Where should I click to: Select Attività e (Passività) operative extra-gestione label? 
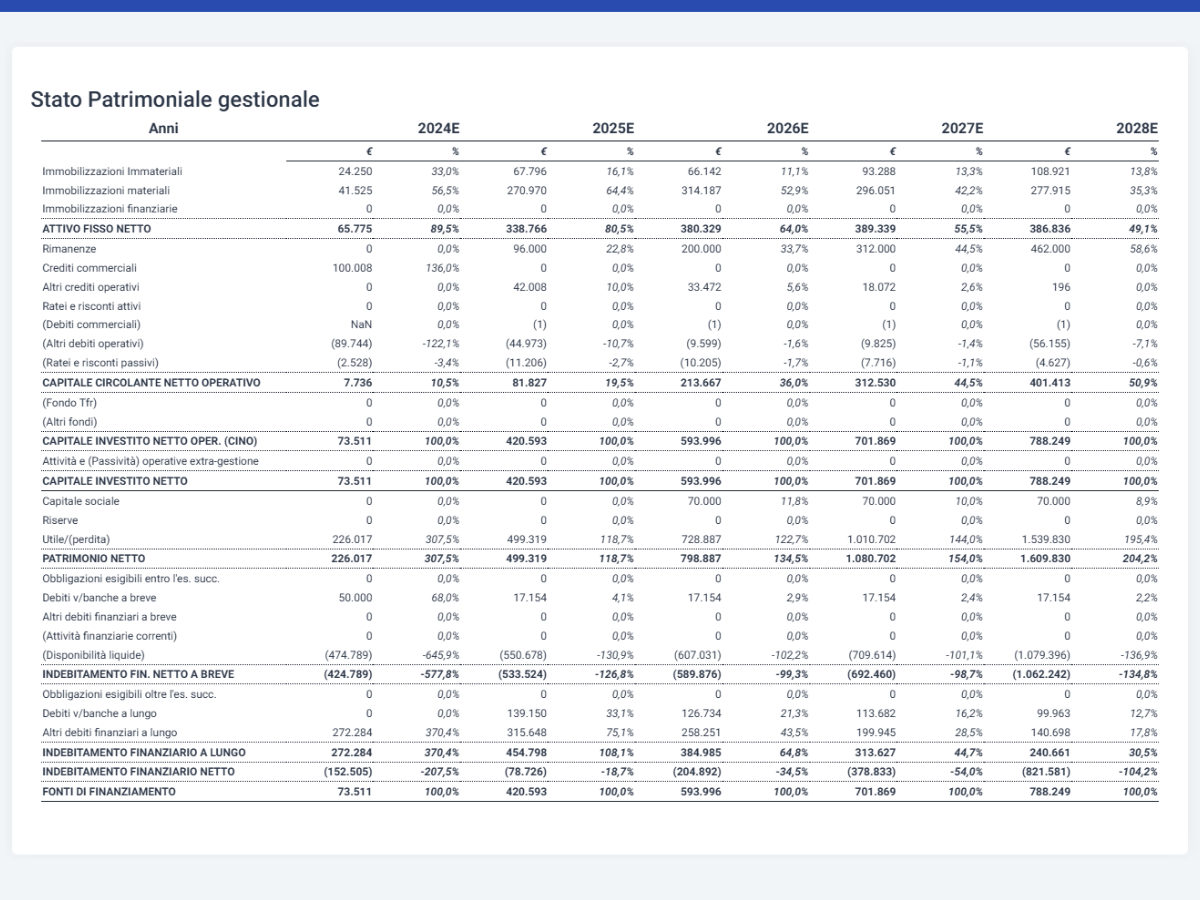[150, 461]
